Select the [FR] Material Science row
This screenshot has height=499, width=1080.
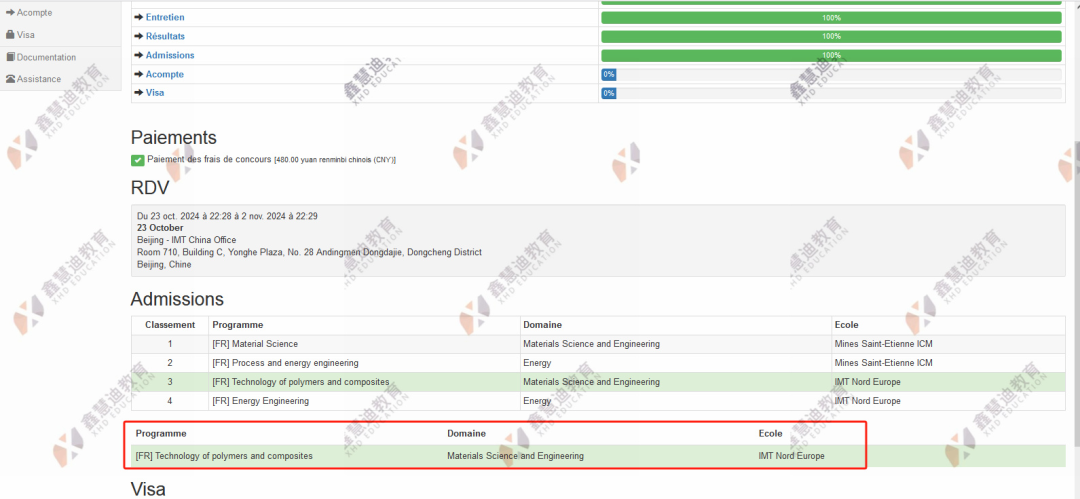(x=599, y=344)
